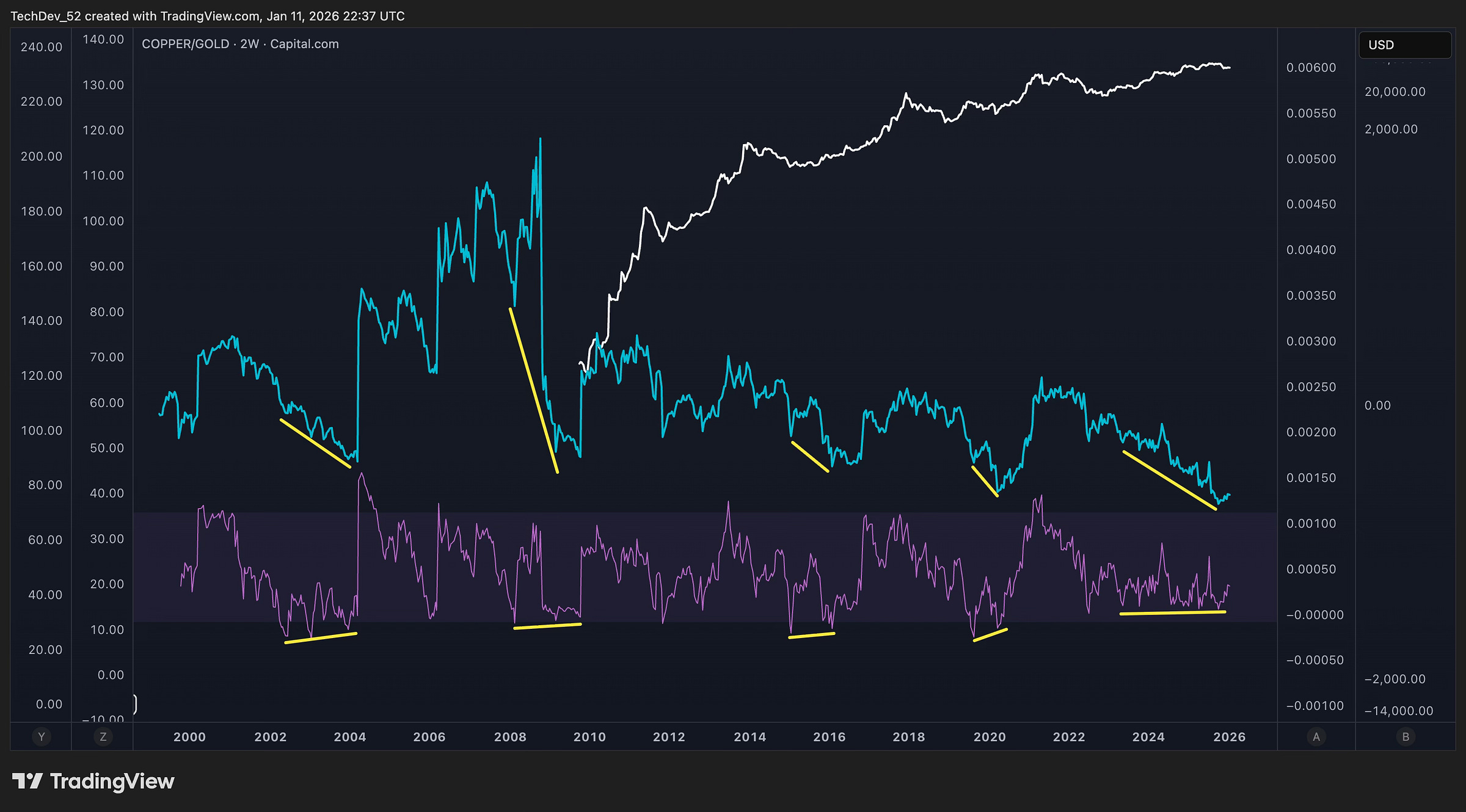Screen dimensions: 1466x812
Task: Click the COPPER/GOLD symbol title
Action: coord(186,44)
